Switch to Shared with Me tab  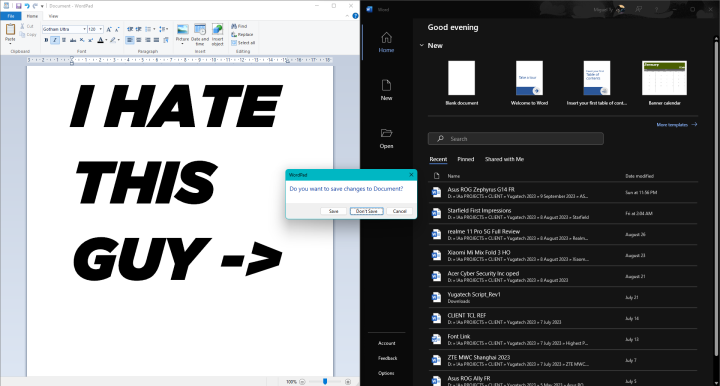(504, 159)
